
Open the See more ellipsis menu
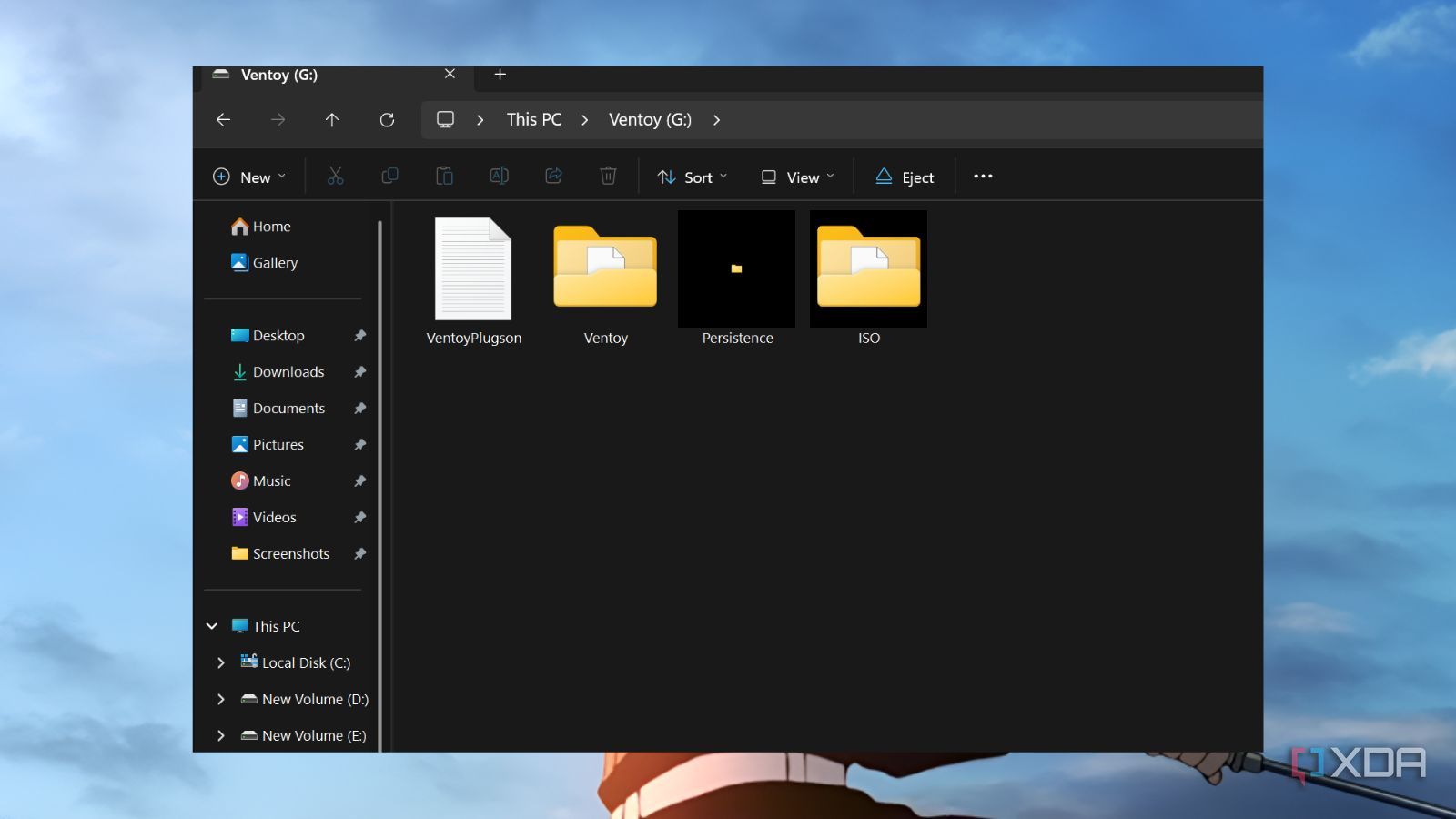[x=983, y=177]
